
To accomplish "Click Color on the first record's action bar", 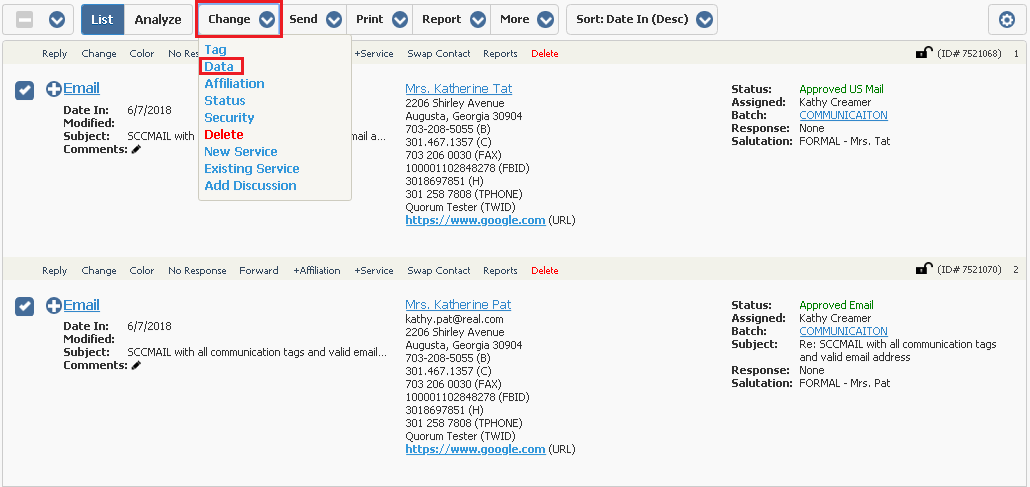I will click(x=142, y=54).
